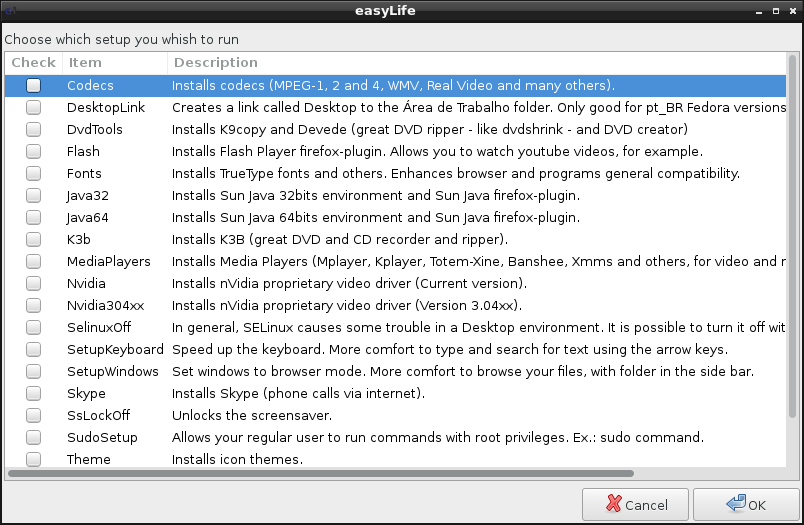This screenshot has width=804, height=525.
Task: Click the Cancel button
Action: [x=635, y=505]
